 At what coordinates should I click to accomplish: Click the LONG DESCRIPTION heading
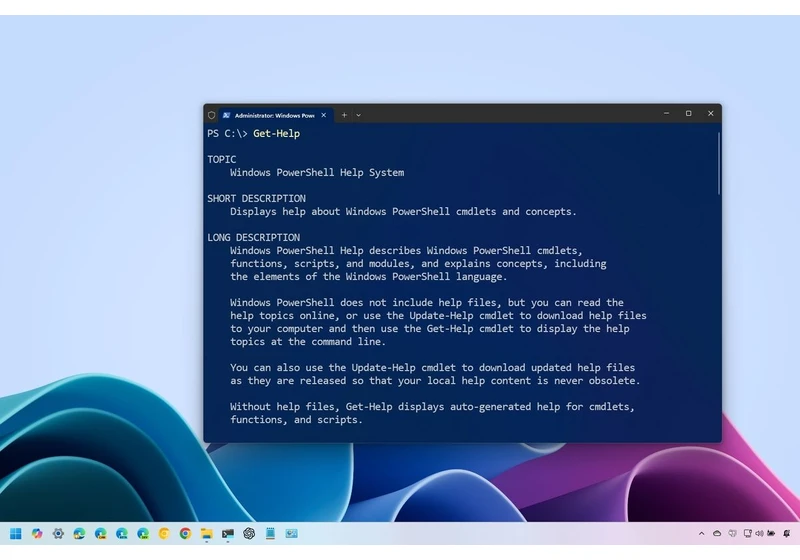tap(254, 238)
